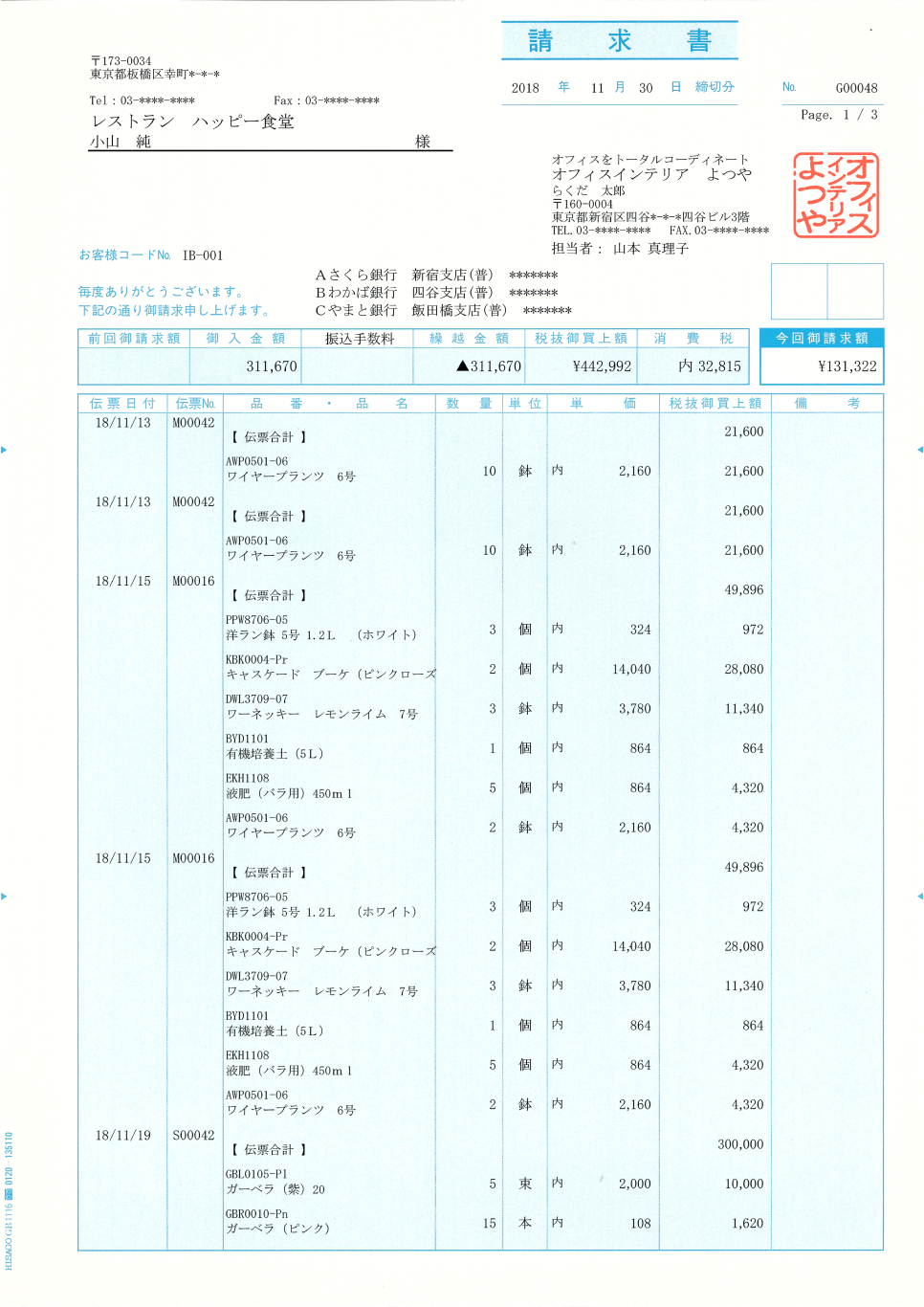The height and width of the screenshot is (1307, 924).
Task: Click the 今回御請求額 header
Action: click(823, 338)
